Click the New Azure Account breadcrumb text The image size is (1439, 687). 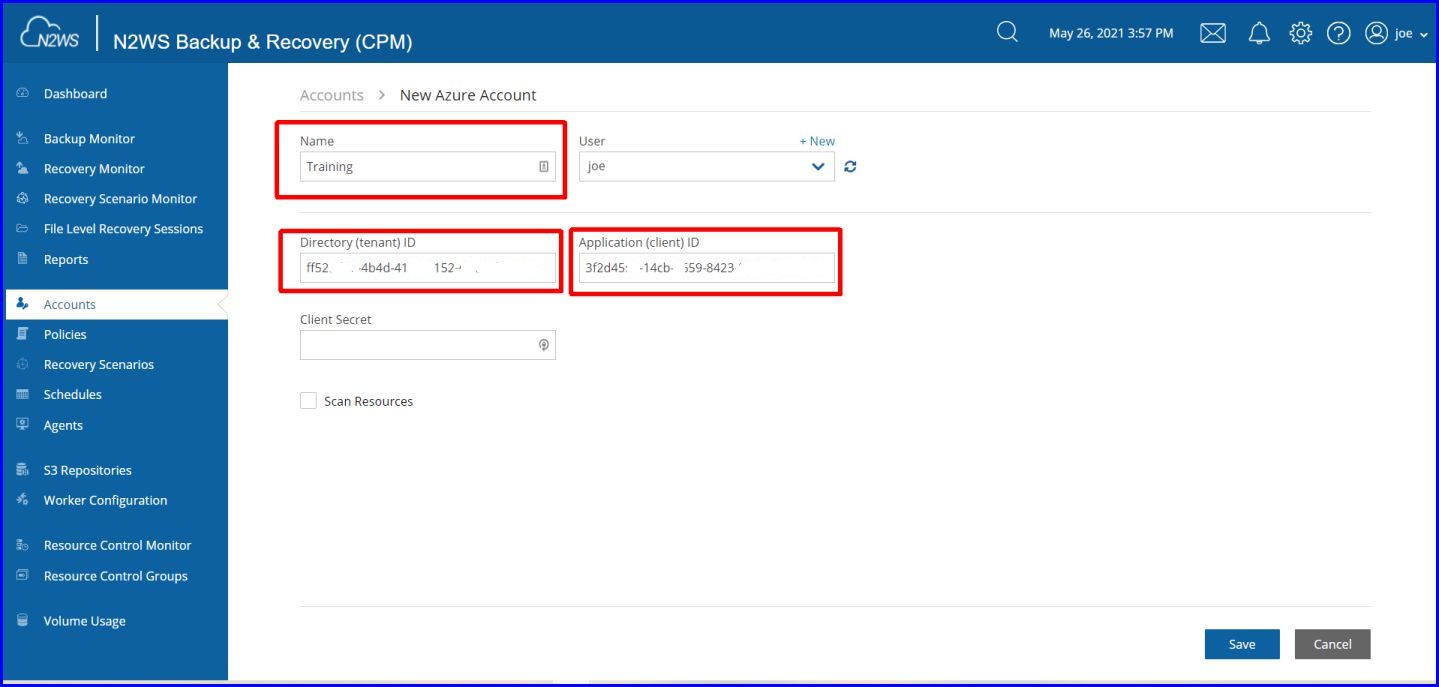coord(468,95)
